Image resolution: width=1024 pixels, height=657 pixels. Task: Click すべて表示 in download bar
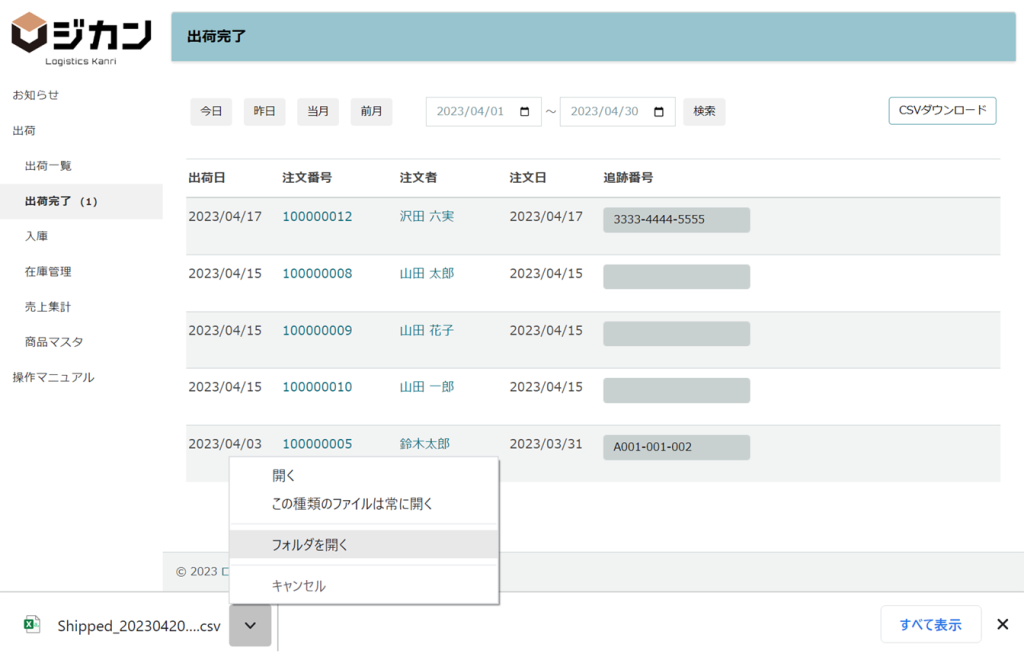pyautogui.click(x=930, y=625)
